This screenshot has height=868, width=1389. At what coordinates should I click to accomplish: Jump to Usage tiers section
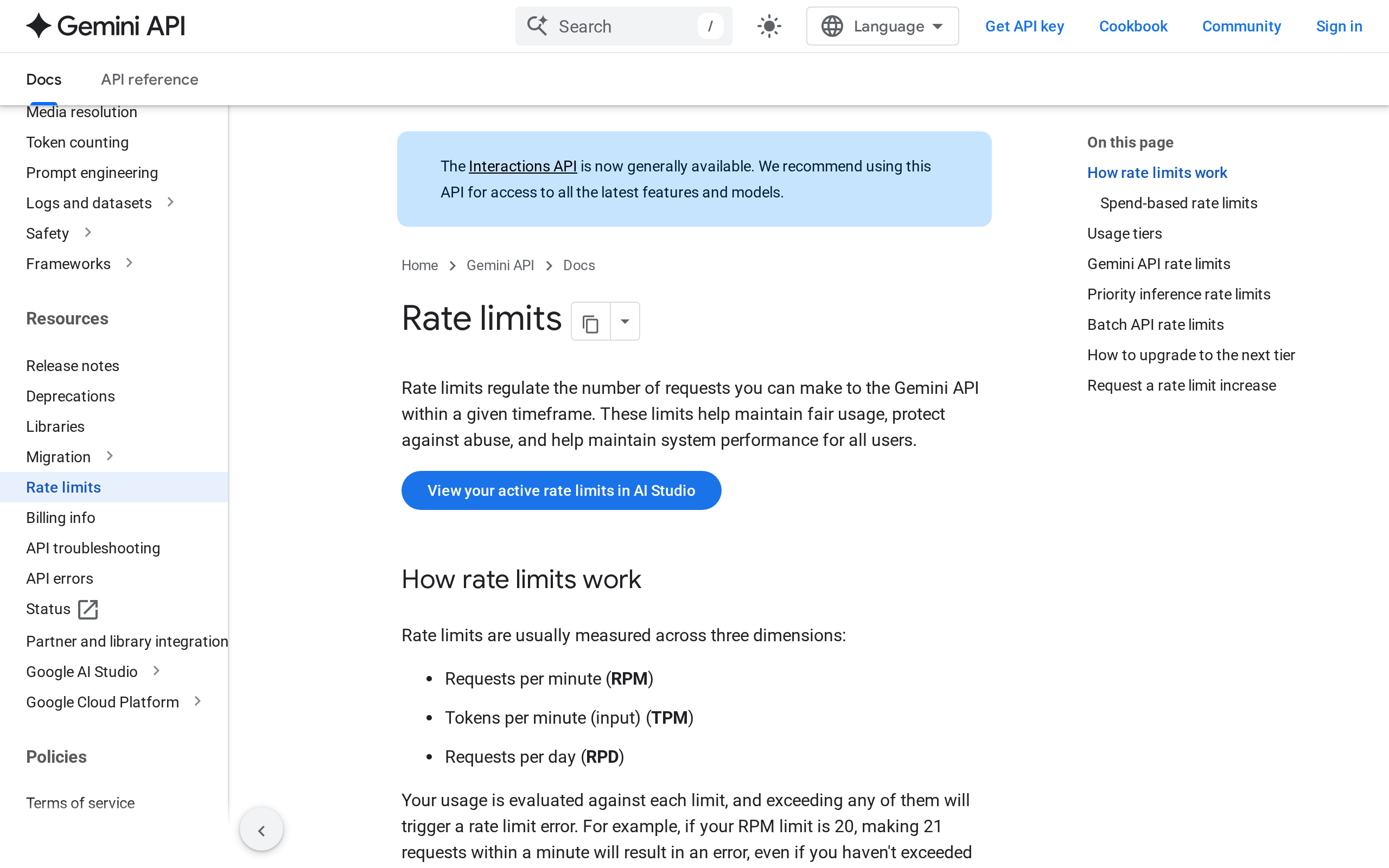[x=1124, y=234]
